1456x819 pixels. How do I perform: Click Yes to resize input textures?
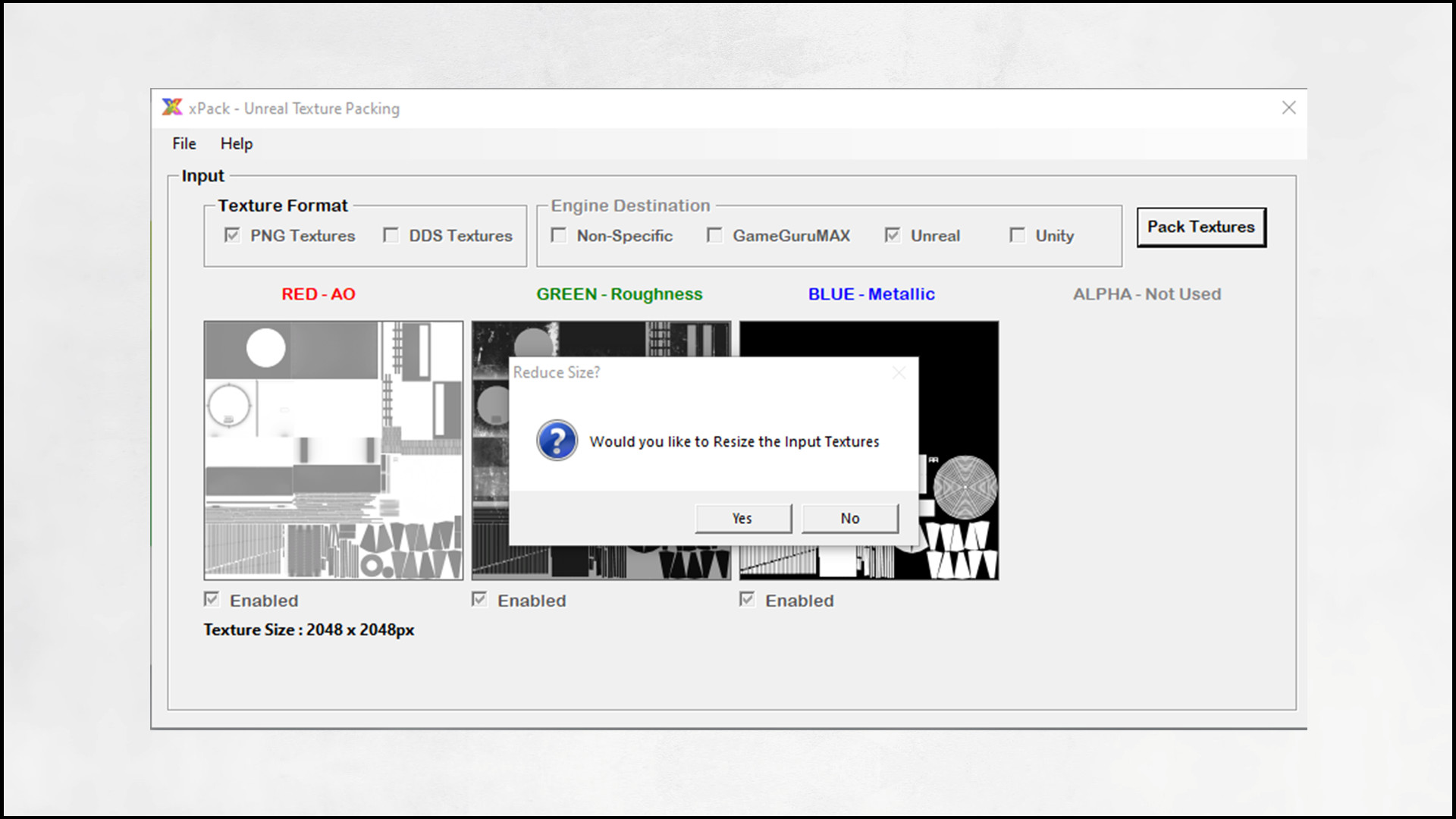pos(742,518)
